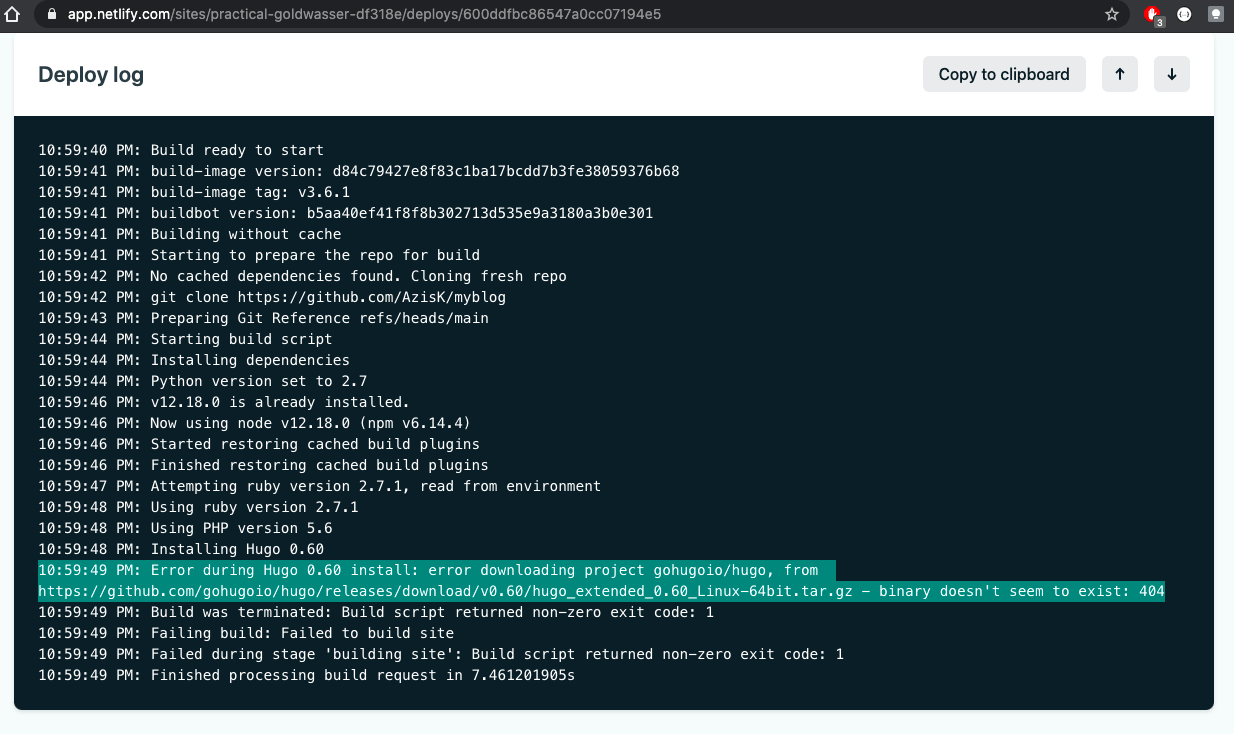Select 'Preparing Git Reference refs/heads/main' line
Image resolution: width=1234 pixels, height=734 pixels.
(264, 318)
